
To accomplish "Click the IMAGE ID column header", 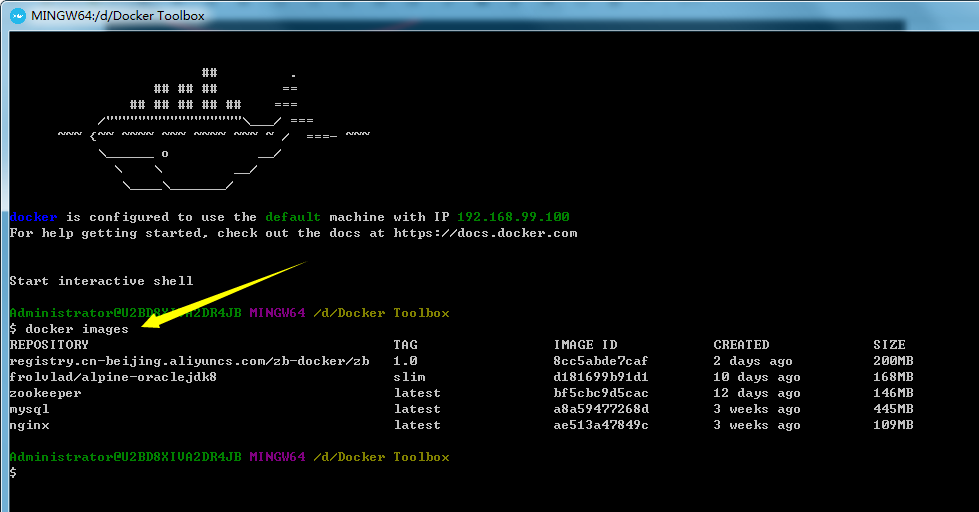I will tap(585, 345).
